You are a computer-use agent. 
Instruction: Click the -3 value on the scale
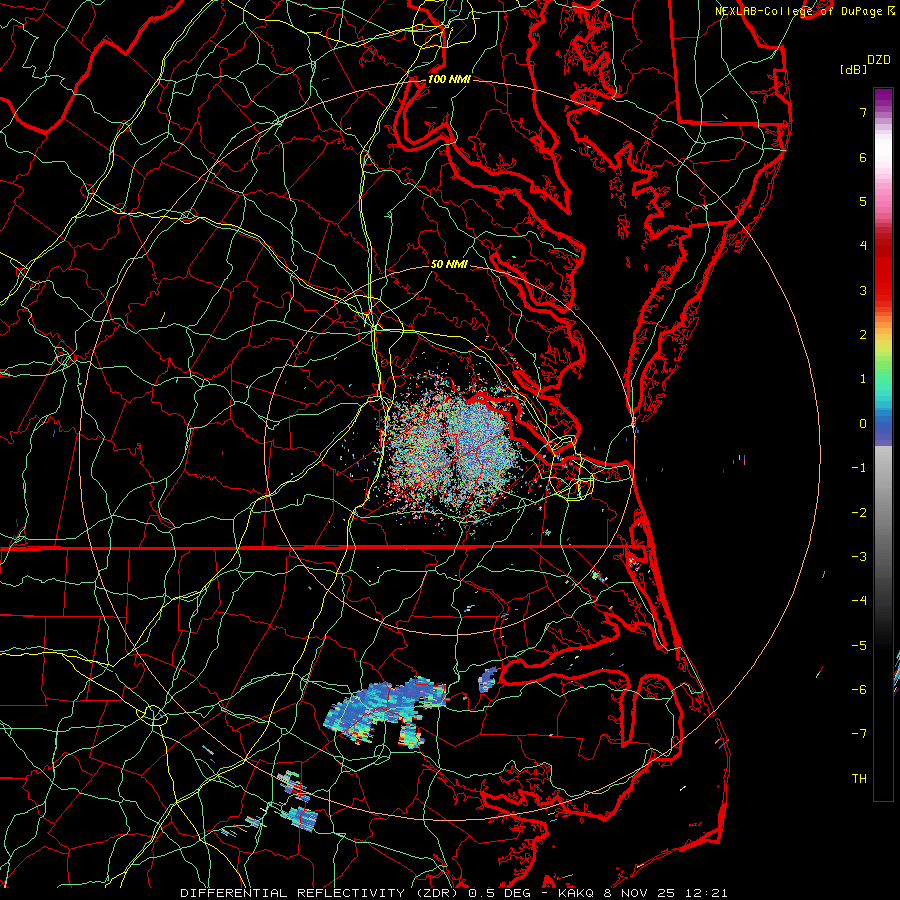859,557
